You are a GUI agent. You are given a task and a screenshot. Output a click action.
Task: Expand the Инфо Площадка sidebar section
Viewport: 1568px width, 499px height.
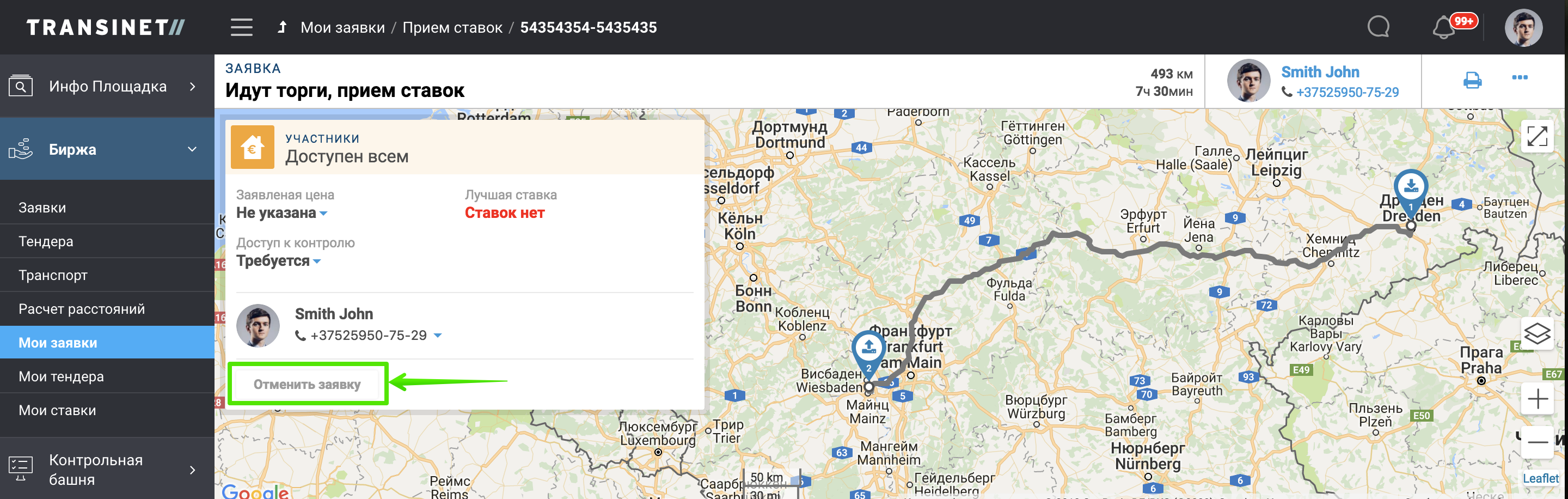(192, 87)
